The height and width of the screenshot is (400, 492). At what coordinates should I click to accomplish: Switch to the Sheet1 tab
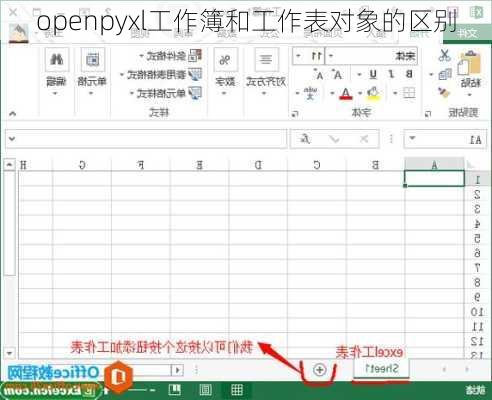coord(381,369)
